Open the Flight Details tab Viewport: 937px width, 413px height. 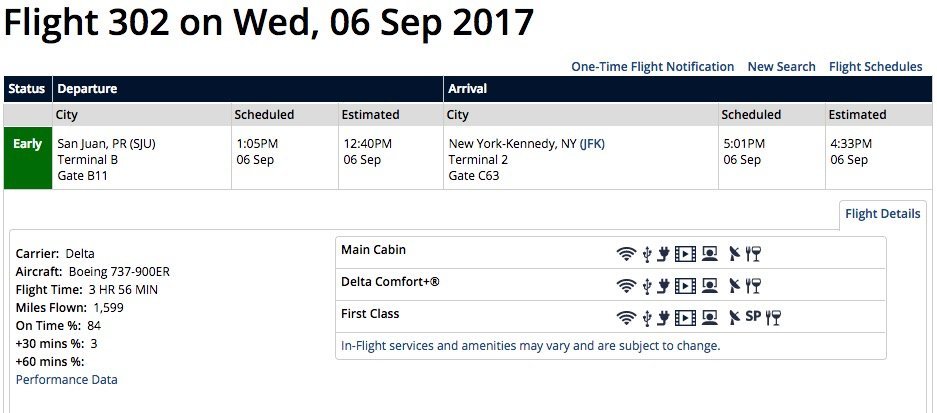click(x=882, y=214)
